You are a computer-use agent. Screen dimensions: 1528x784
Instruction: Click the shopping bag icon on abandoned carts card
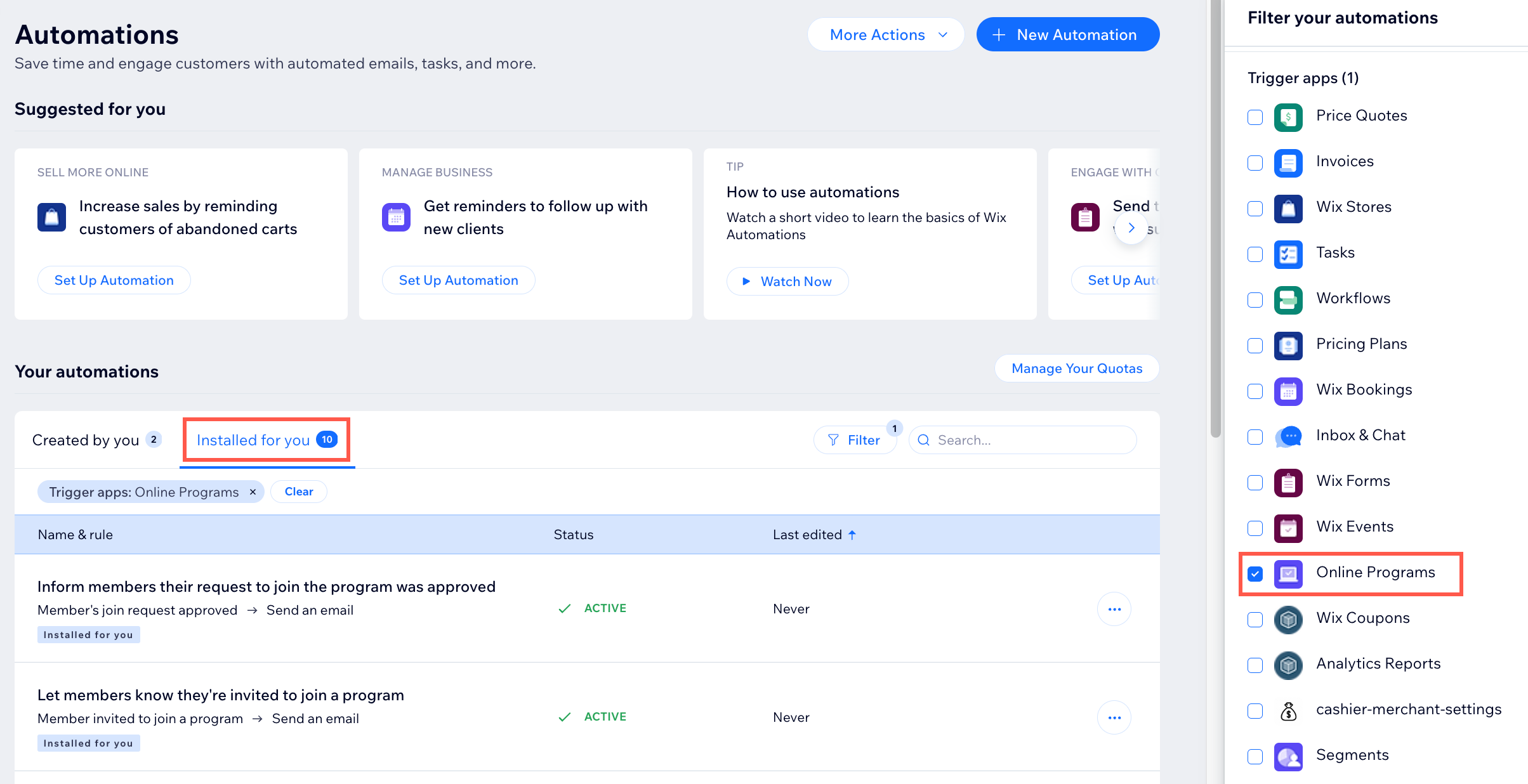coord(51,218)
